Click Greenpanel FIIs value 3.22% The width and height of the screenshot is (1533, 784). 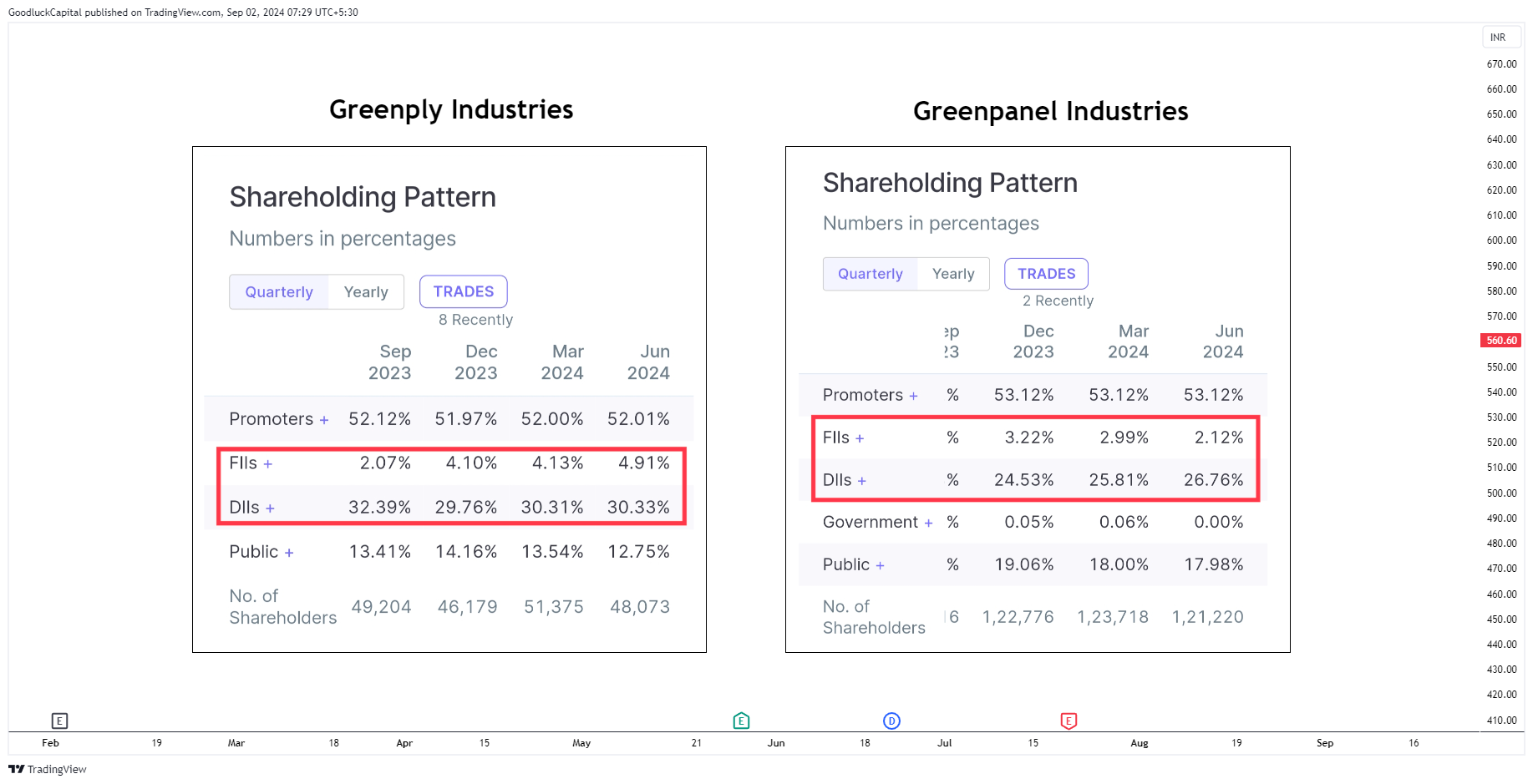coord(1029,438)
